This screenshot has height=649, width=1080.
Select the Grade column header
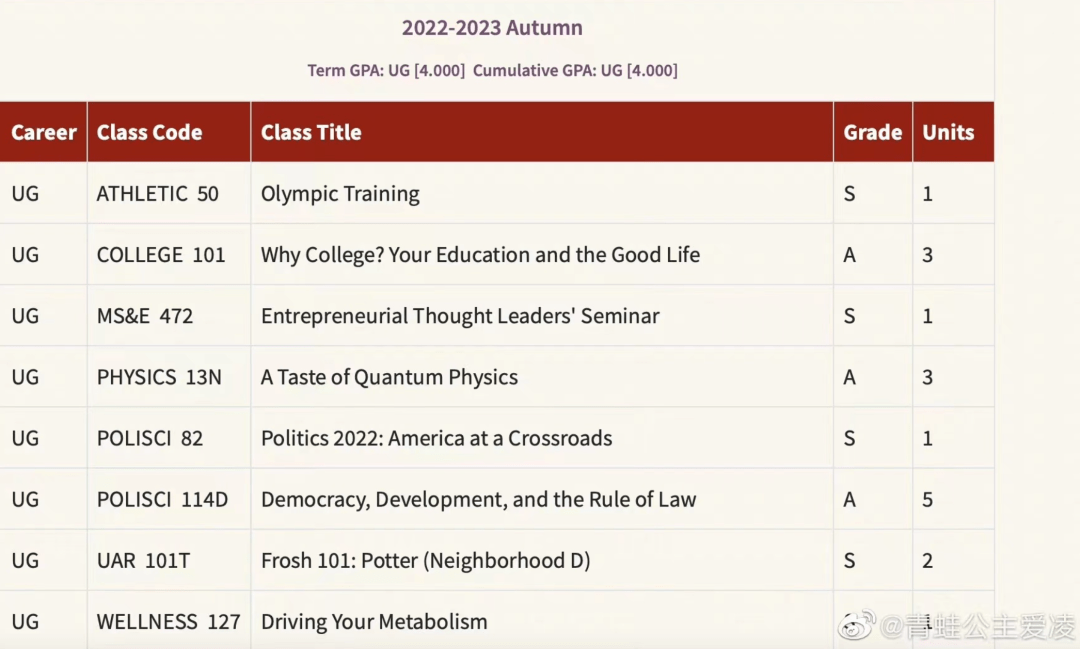pyautogui.click(x=872, y=132)
